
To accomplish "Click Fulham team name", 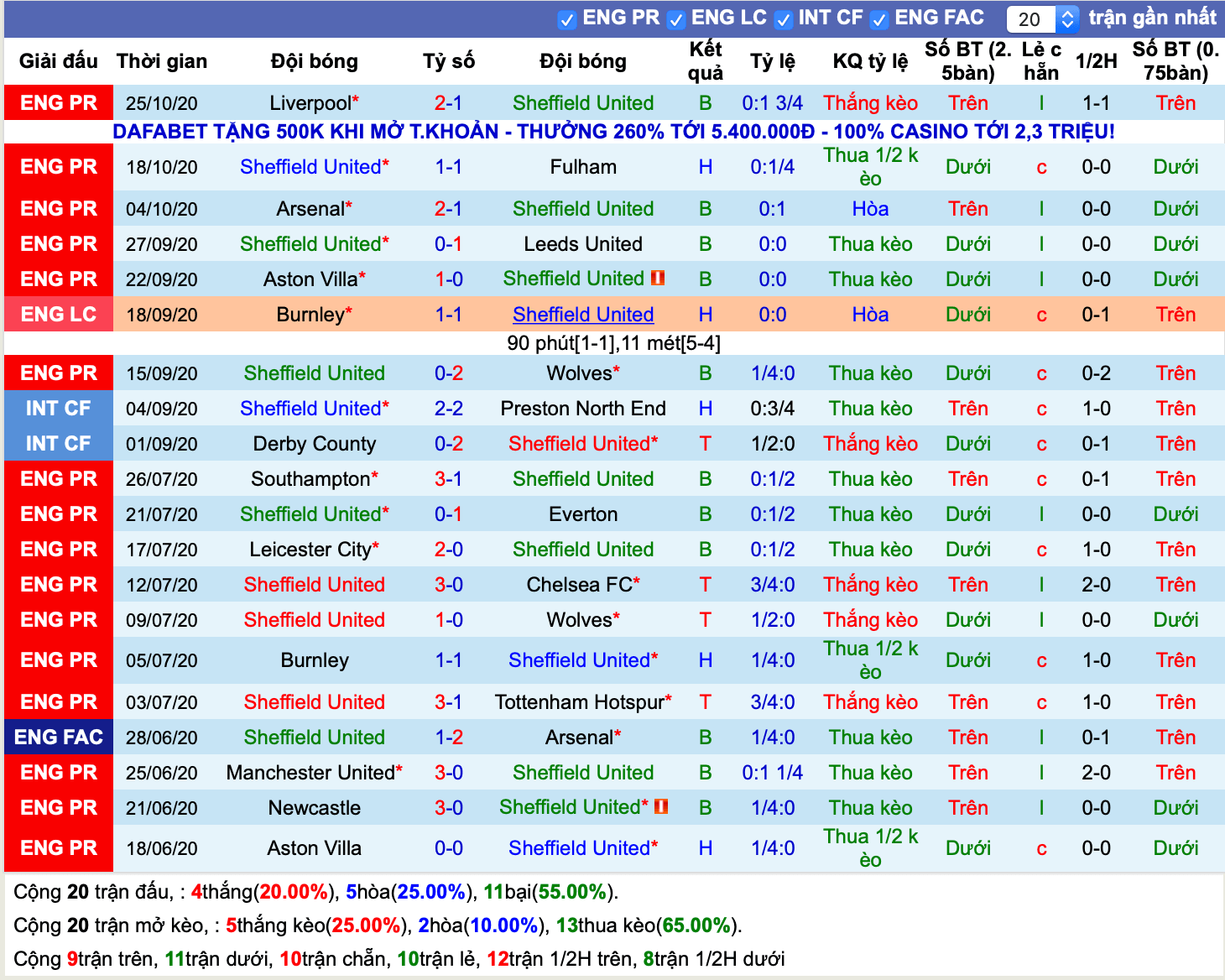I will (583, 167).
